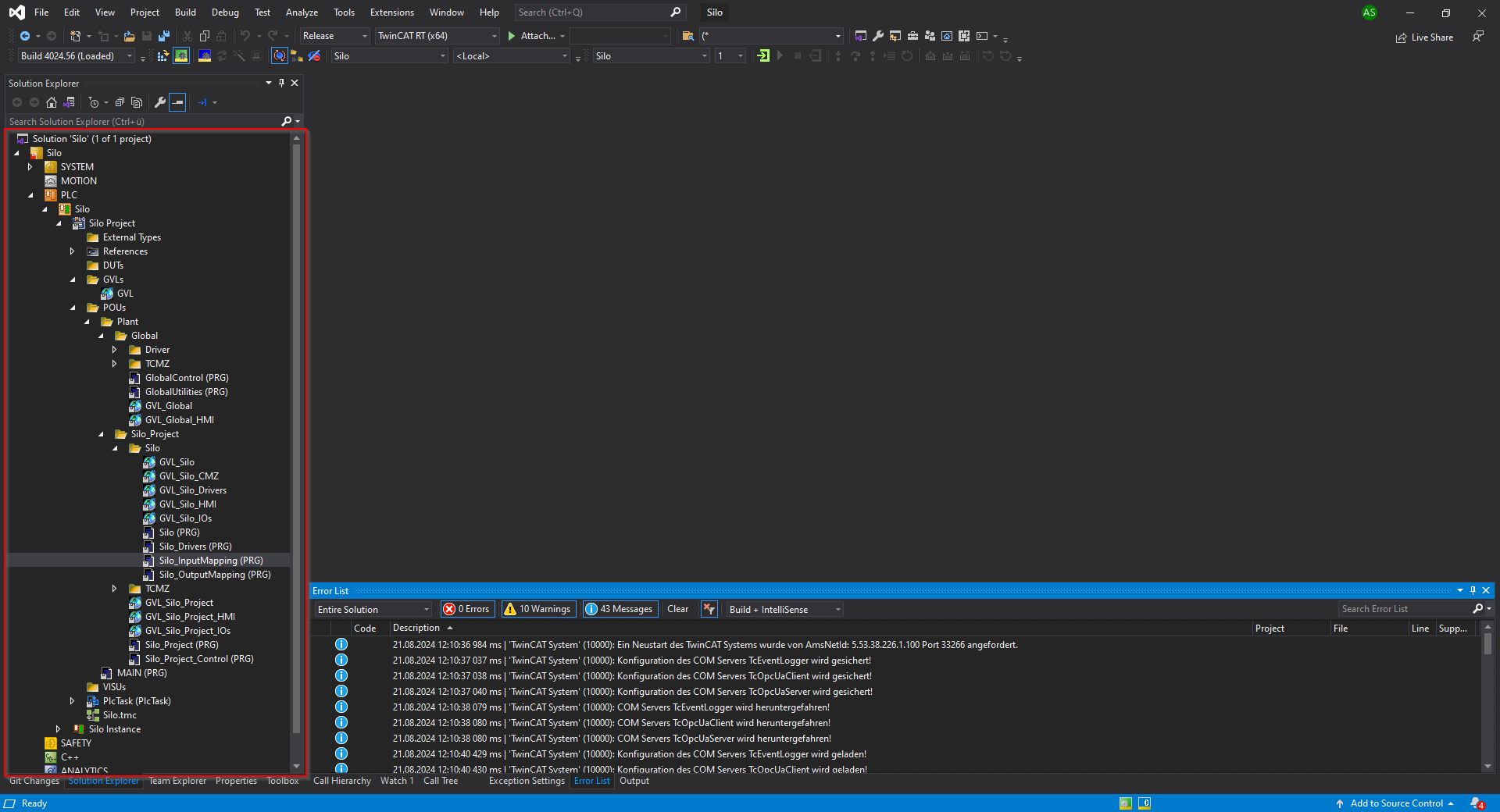Switch to the Team Explorer tab
Viewport: 1500px width, 812px height.
coord(177,781)
